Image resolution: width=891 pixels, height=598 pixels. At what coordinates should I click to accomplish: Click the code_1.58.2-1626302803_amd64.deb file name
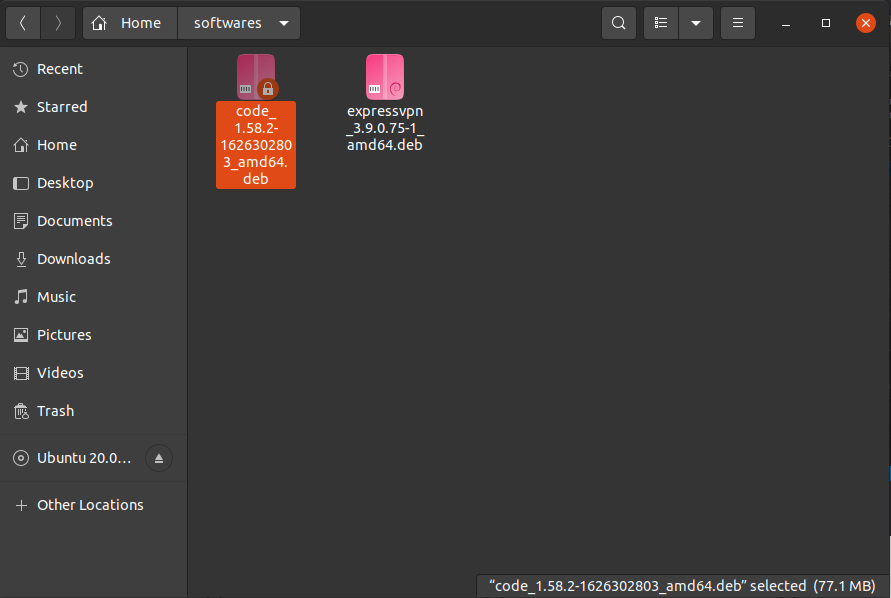pos(256,145)
